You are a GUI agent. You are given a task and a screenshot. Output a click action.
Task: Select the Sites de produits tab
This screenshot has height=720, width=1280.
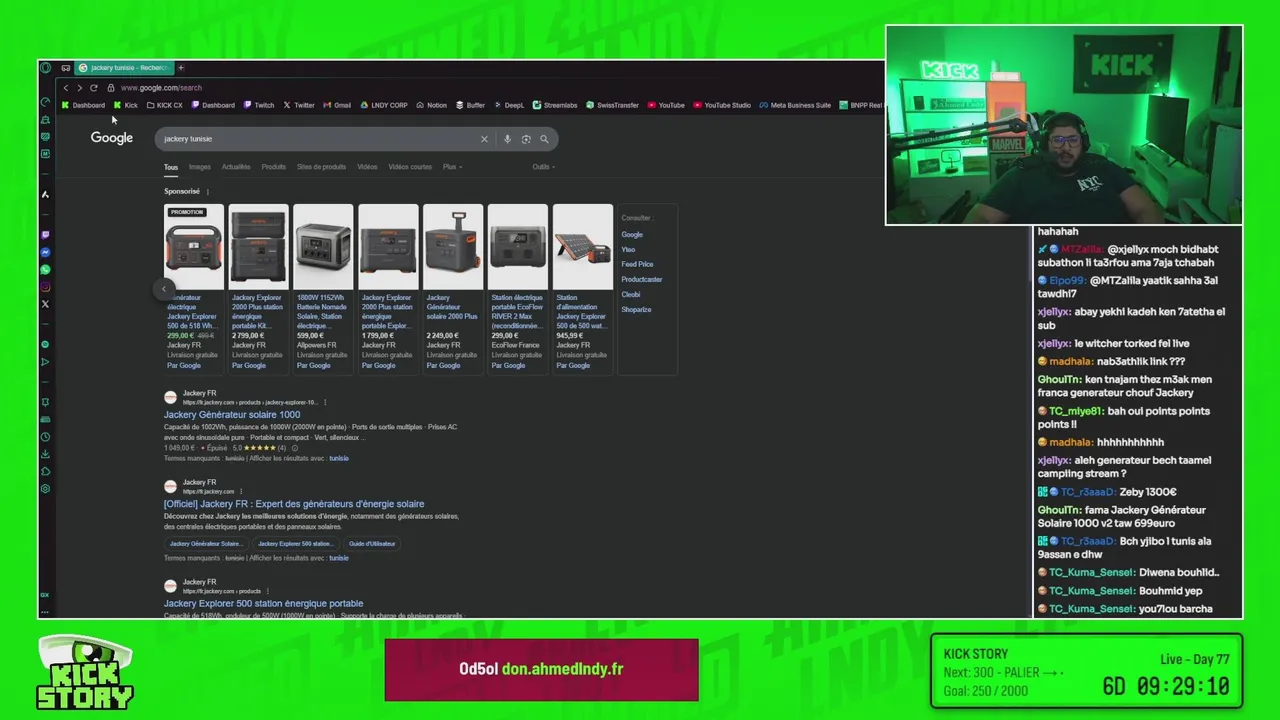pyautogui.click(x=321, y=167)
